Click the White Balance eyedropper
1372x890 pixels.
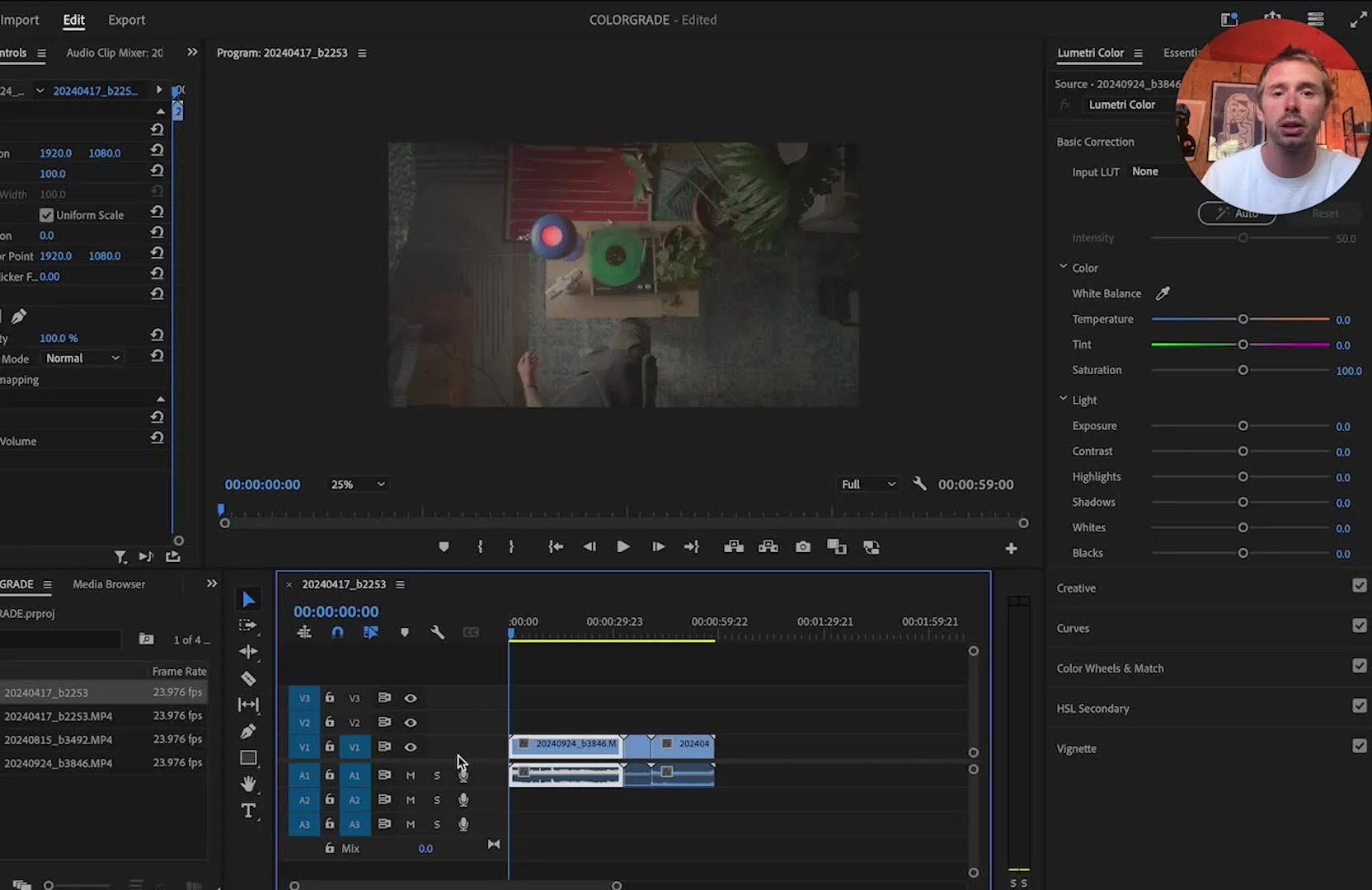pos(1163,293)
